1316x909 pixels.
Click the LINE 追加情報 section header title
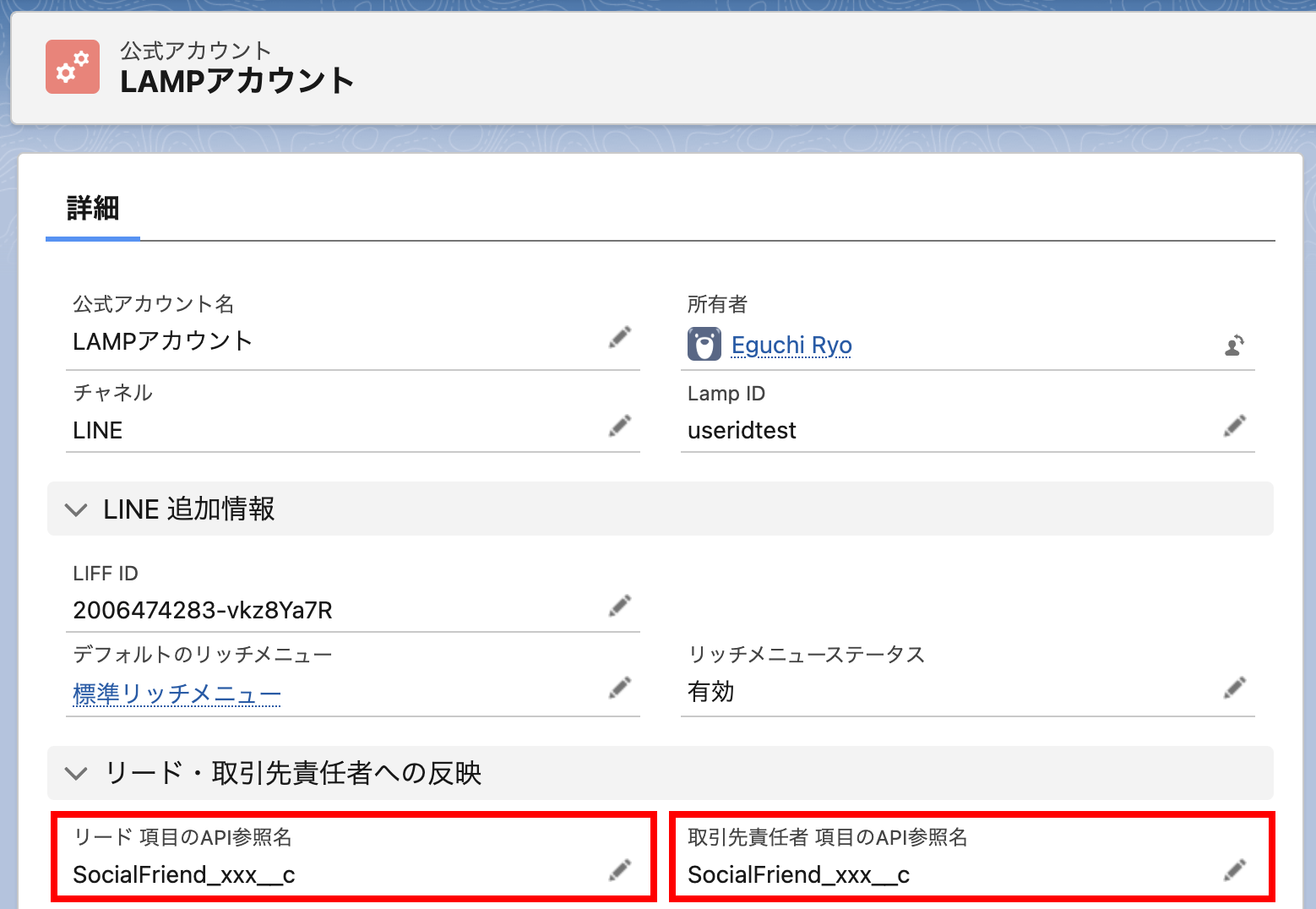[x=189, y=509]
